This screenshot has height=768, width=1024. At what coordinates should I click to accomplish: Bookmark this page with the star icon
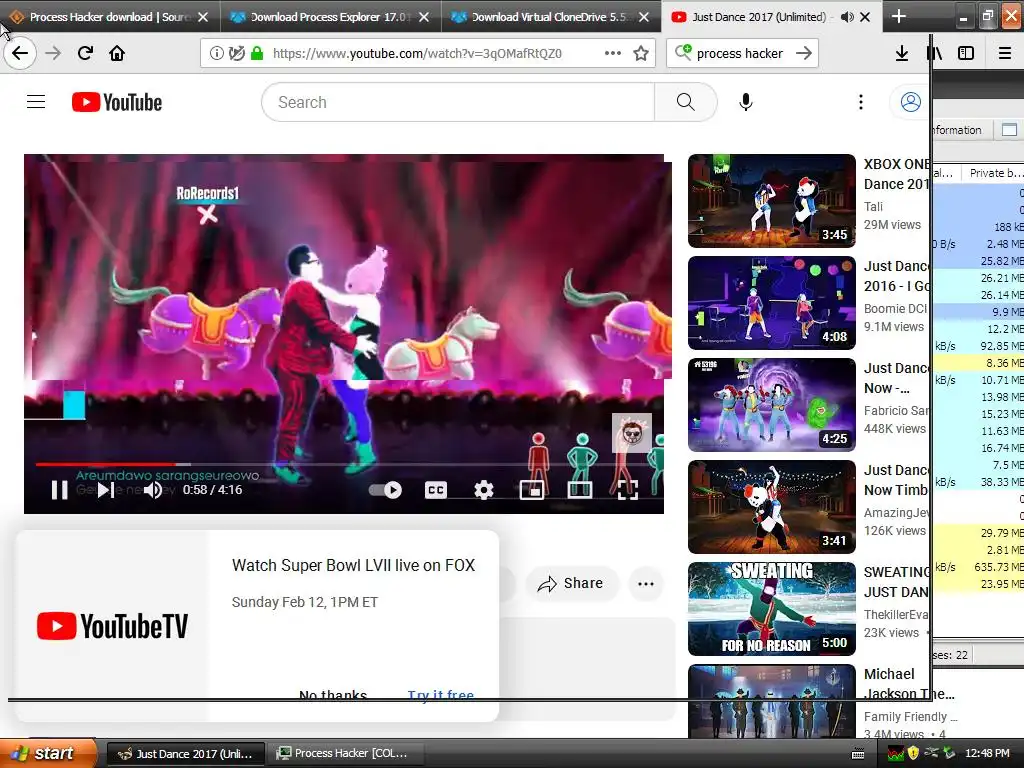(641, 54)
